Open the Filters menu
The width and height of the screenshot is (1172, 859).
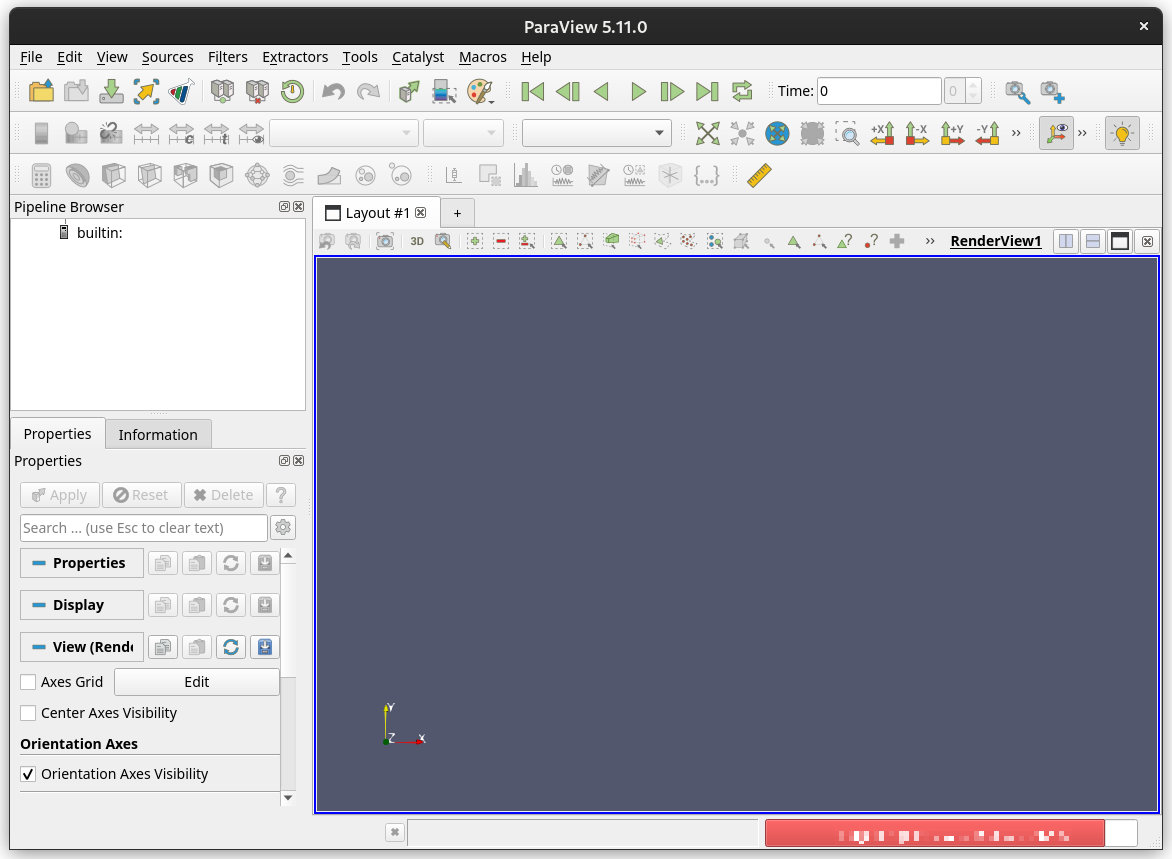(227, 57)
